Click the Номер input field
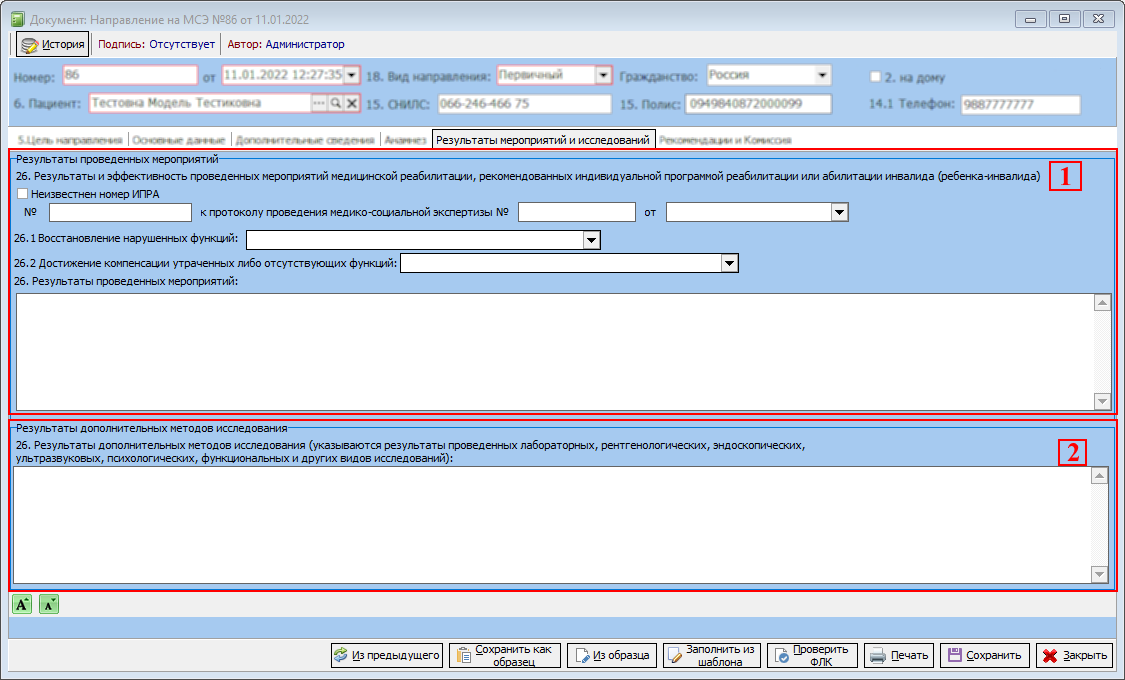 [x=130, y=75]
